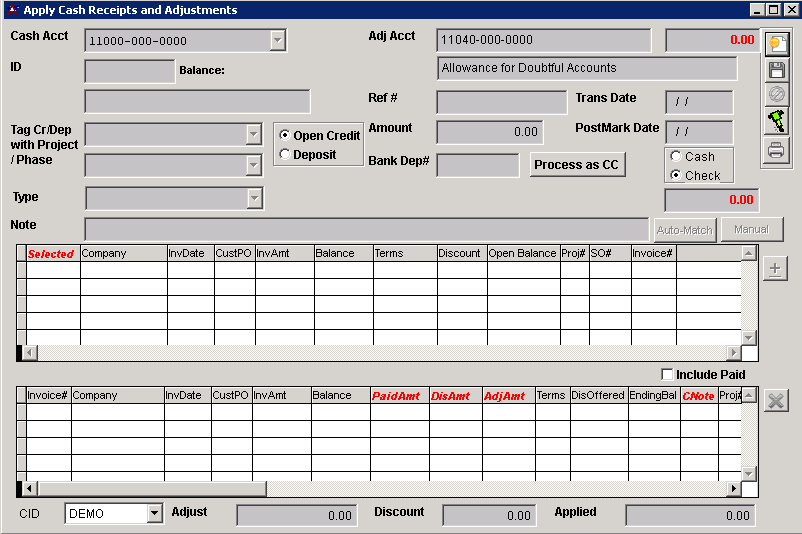This screenshot has height=534, width=802.
Task: Open the CID dropdown showing DEMO
Action: [x=154, y=514]
